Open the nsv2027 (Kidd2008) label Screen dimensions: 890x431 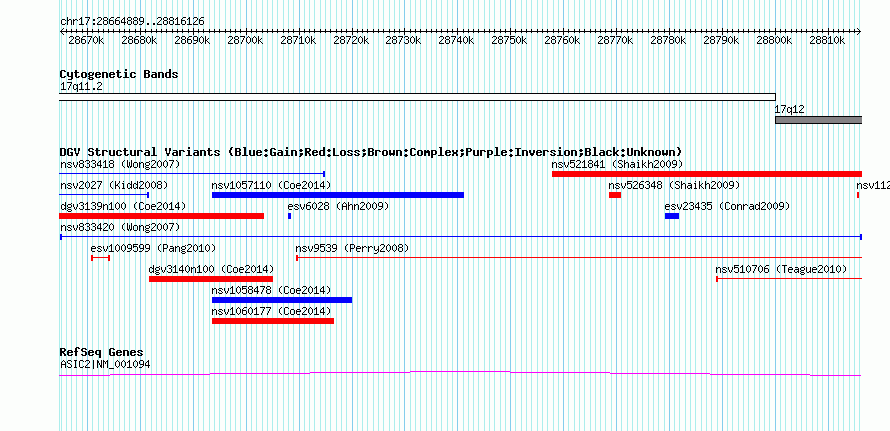click(114, 186)
